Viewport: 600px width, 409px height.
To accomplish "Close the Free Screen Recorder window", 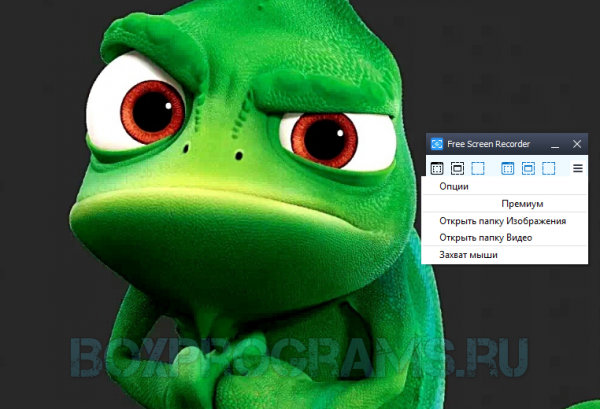I will click(x=577, y=144).
